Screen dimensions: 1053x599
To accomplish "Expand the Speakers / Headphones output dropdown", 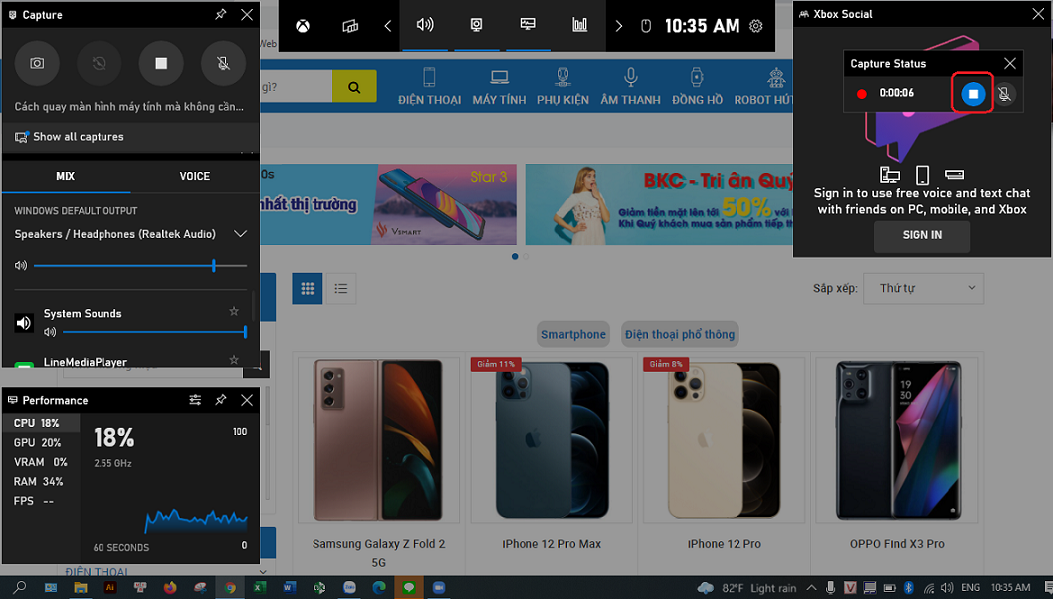I will point(240,234).
